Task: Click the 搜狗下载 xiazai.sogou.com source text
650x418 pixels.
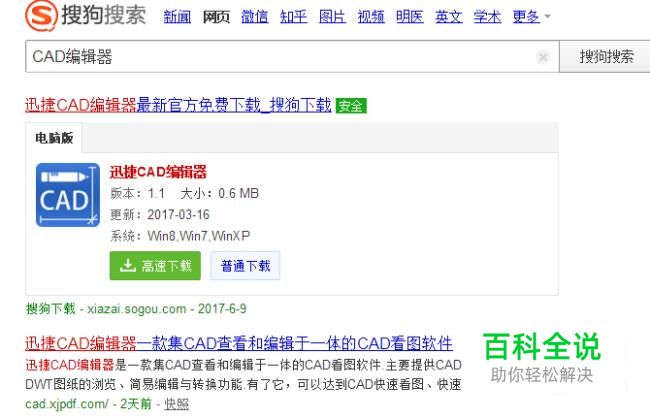Action: pyautogui.click(x=136, y=309)
